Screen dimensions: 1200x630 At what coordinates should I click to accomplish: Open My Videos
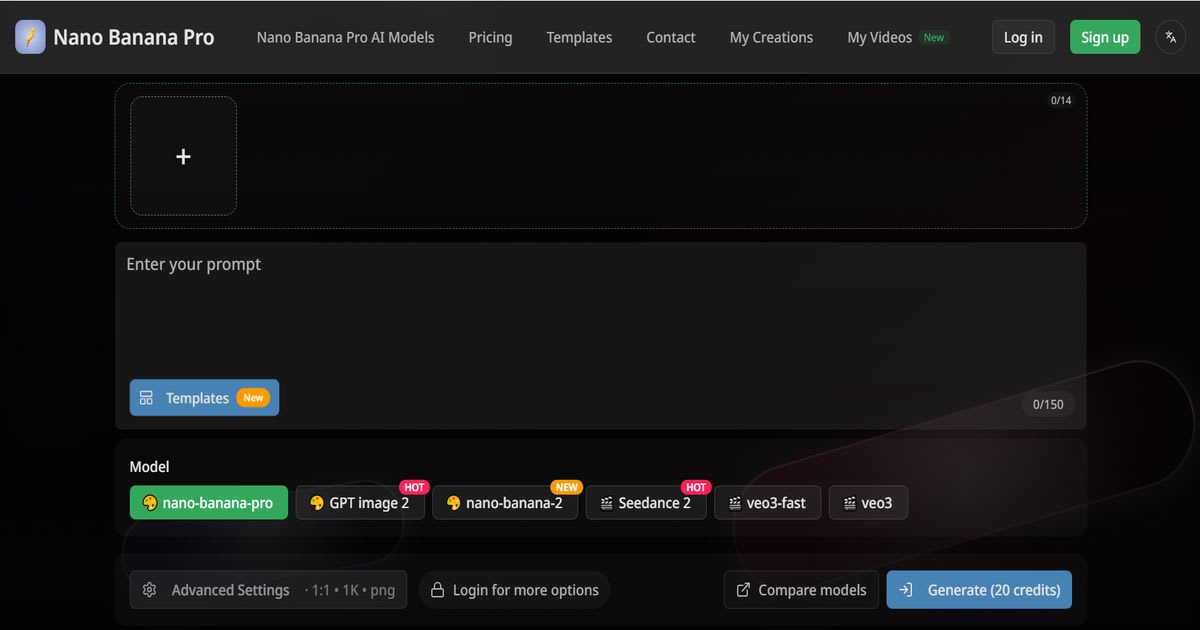(880, 37)
